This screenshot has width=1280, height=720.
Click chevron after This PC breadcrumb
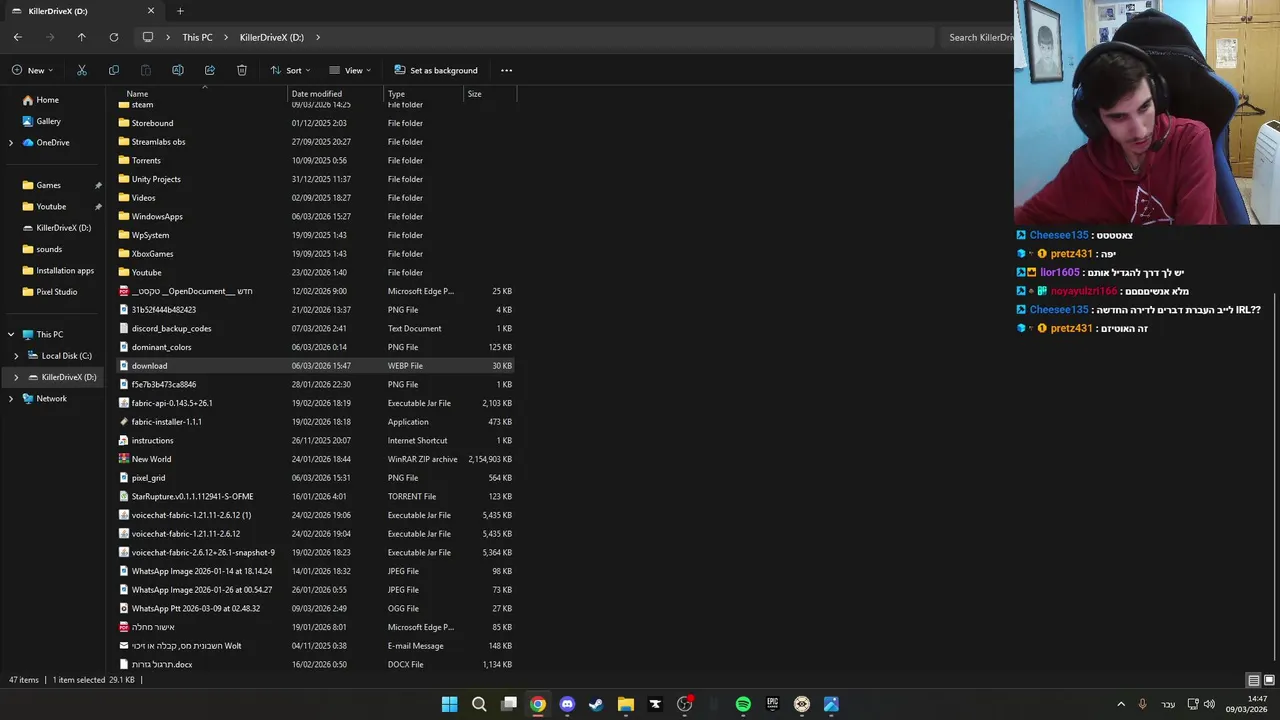[x=226, y=37]
